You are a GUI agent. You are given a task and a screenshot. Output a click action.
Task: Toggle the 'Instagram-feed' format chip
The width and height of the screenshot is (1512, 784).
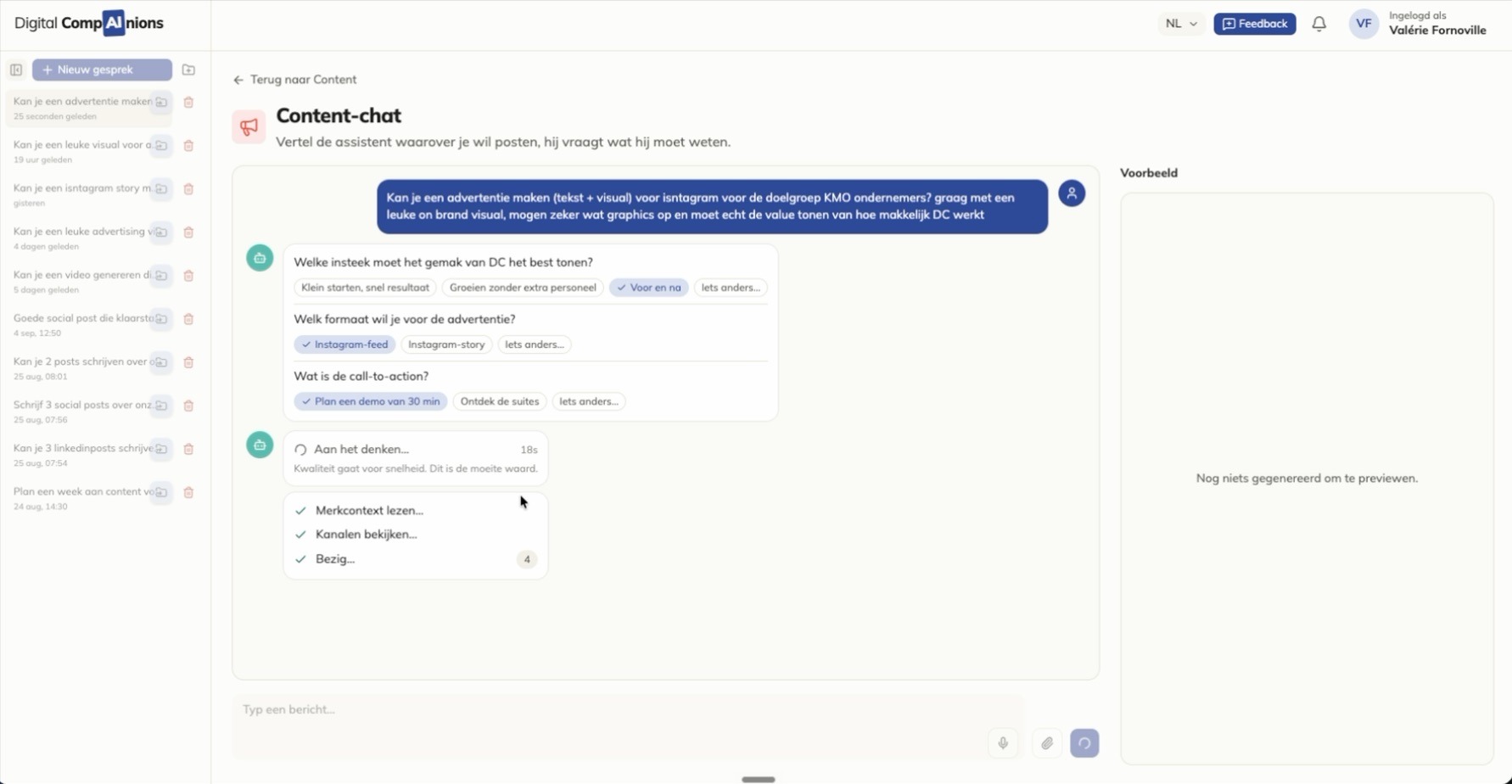344,344
